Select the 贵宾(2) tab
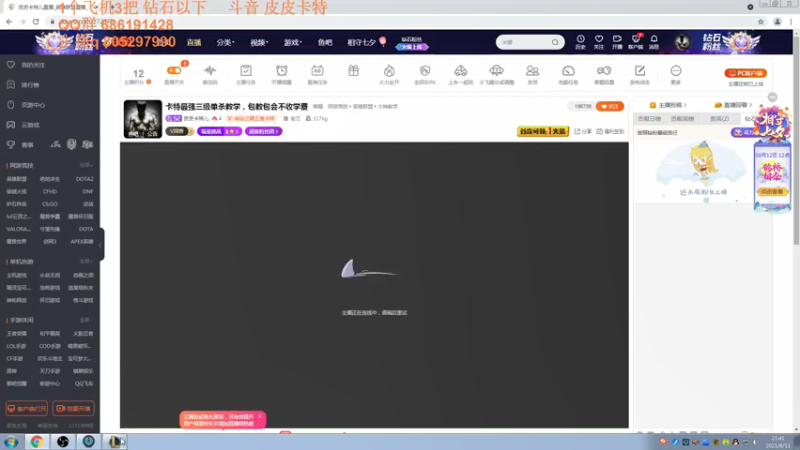This screenshot has height=450, width=800. point(719,118)
